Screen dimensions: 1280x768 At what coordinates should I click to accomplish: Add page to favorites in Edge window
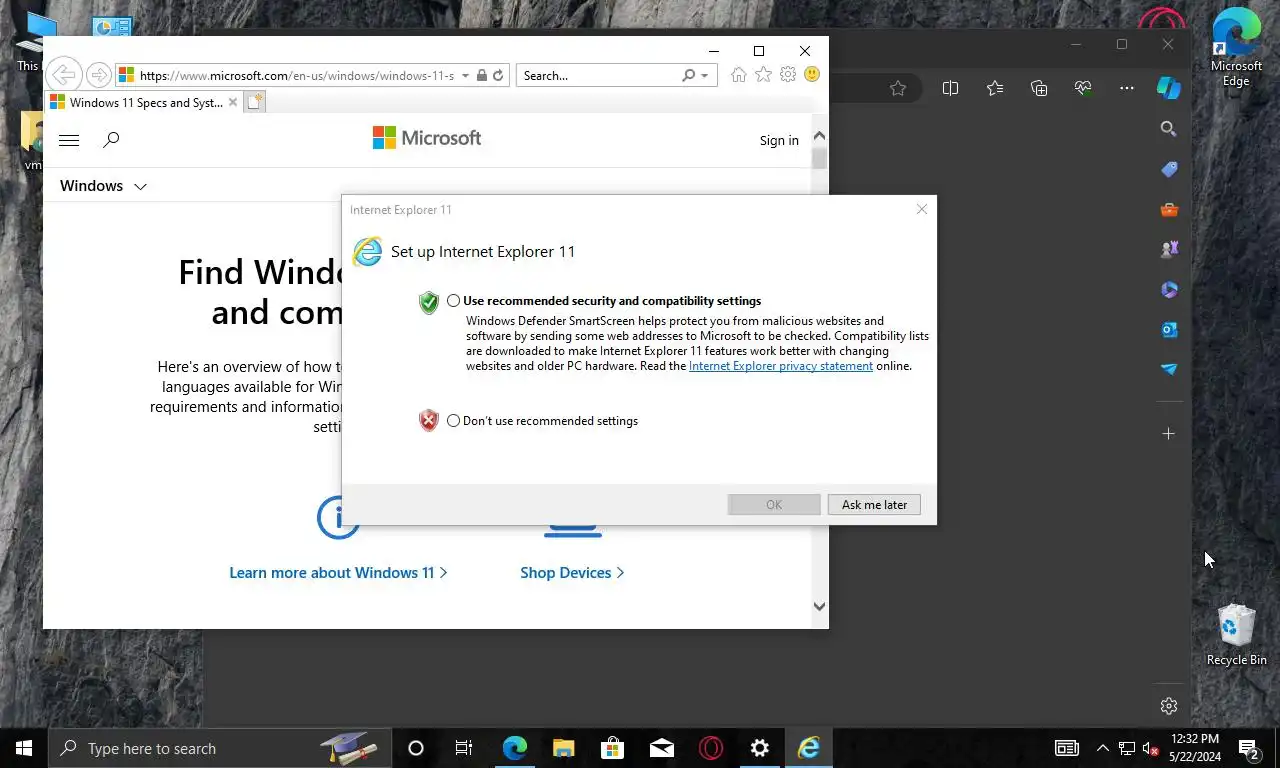click(x=898, y=88)
